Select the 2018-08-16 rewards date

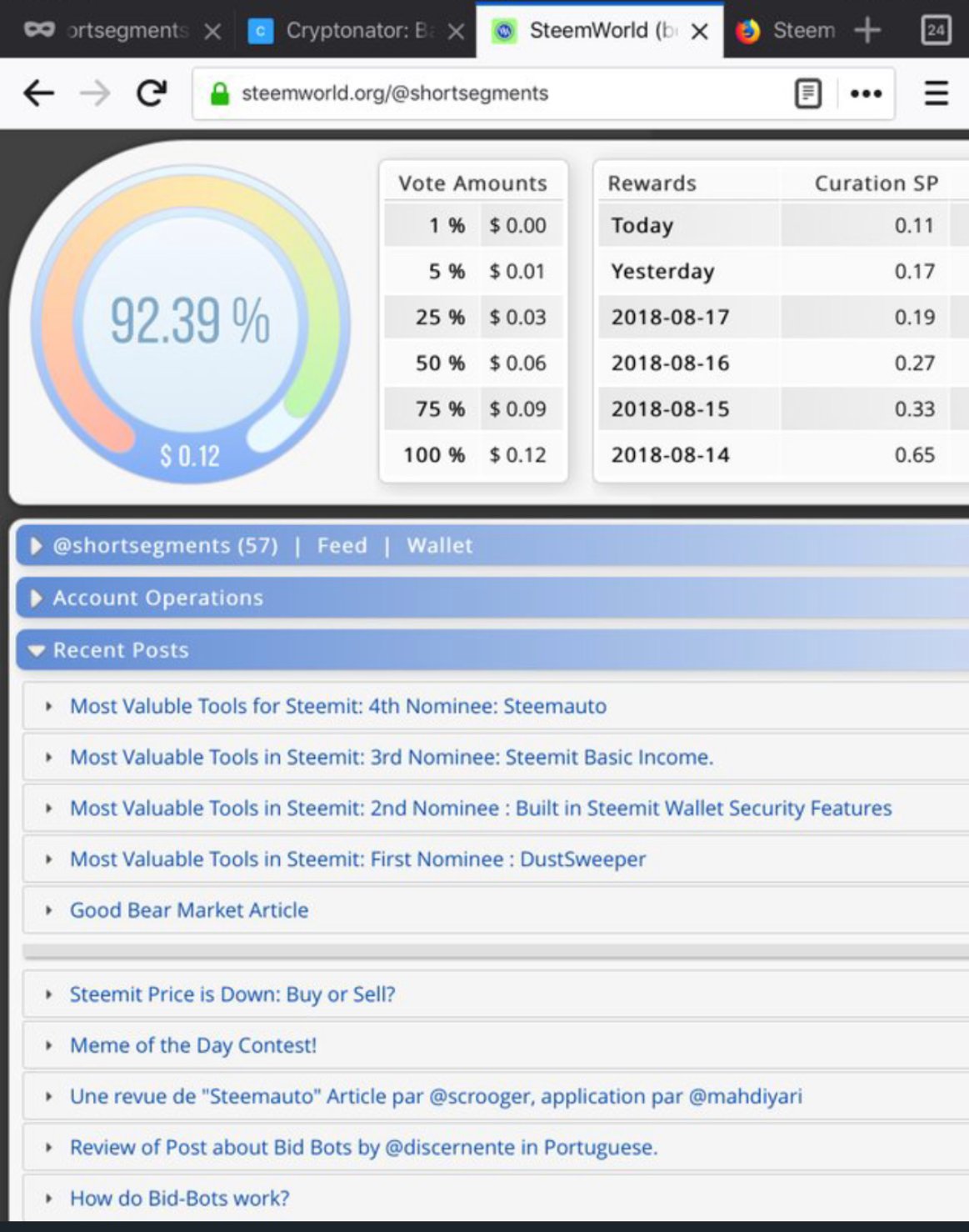pyautogui.click(x=670, y=363)
